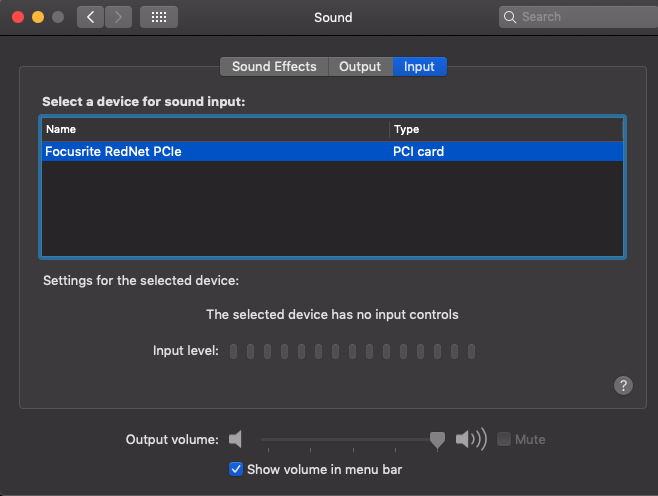The width and height of the screenshot is (658, 496).
Task: Enable the Mute checkbox
Action: (x=504, y=439)
